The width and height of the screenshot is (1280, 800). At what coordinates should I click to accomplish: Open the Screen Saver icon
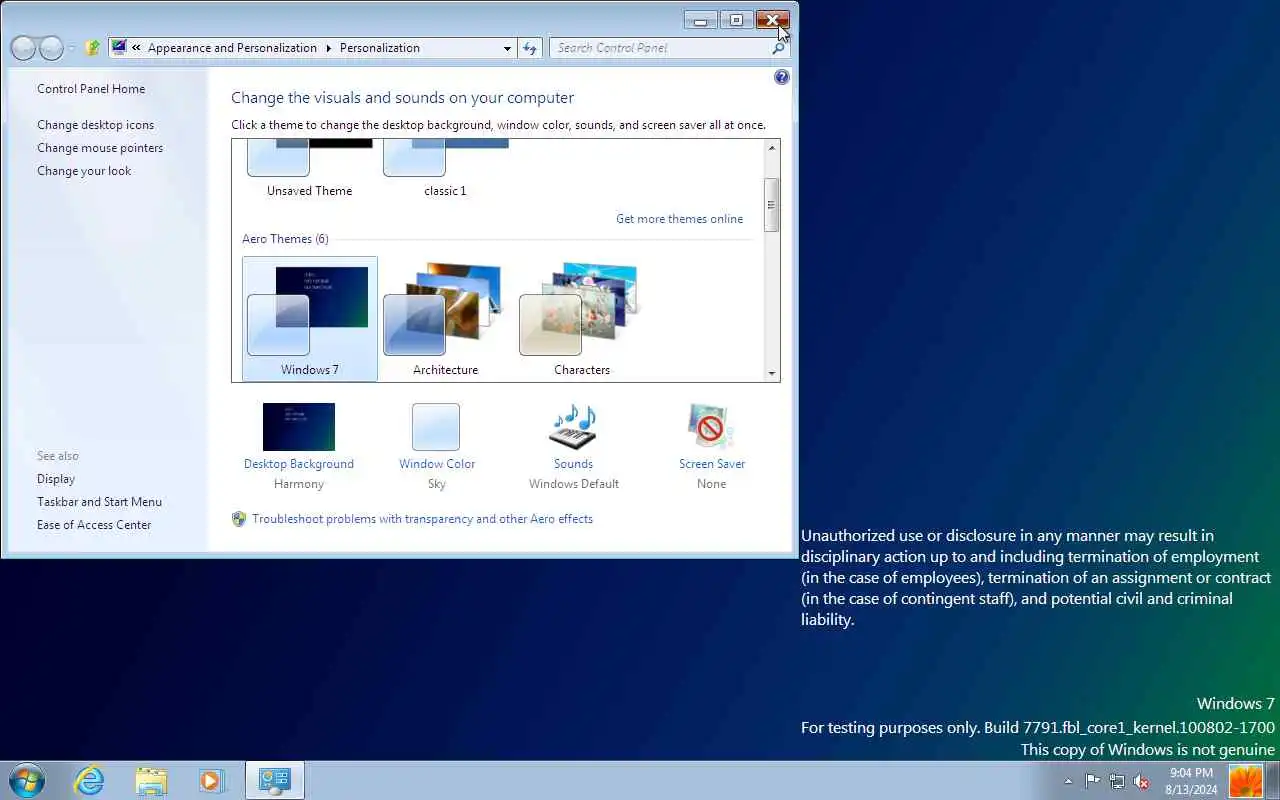[711, 427]
